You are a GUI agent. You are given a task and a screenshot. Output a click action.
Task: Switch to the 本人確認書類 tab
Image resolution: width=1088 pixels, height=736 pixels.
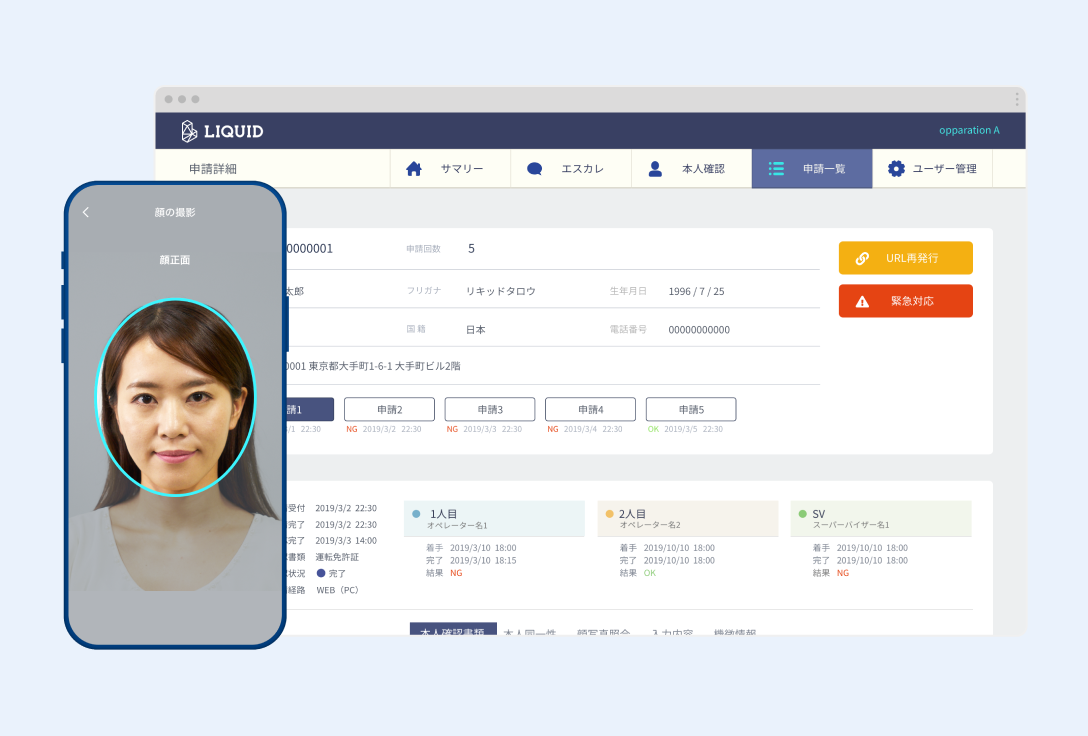[x=453, y=630]
